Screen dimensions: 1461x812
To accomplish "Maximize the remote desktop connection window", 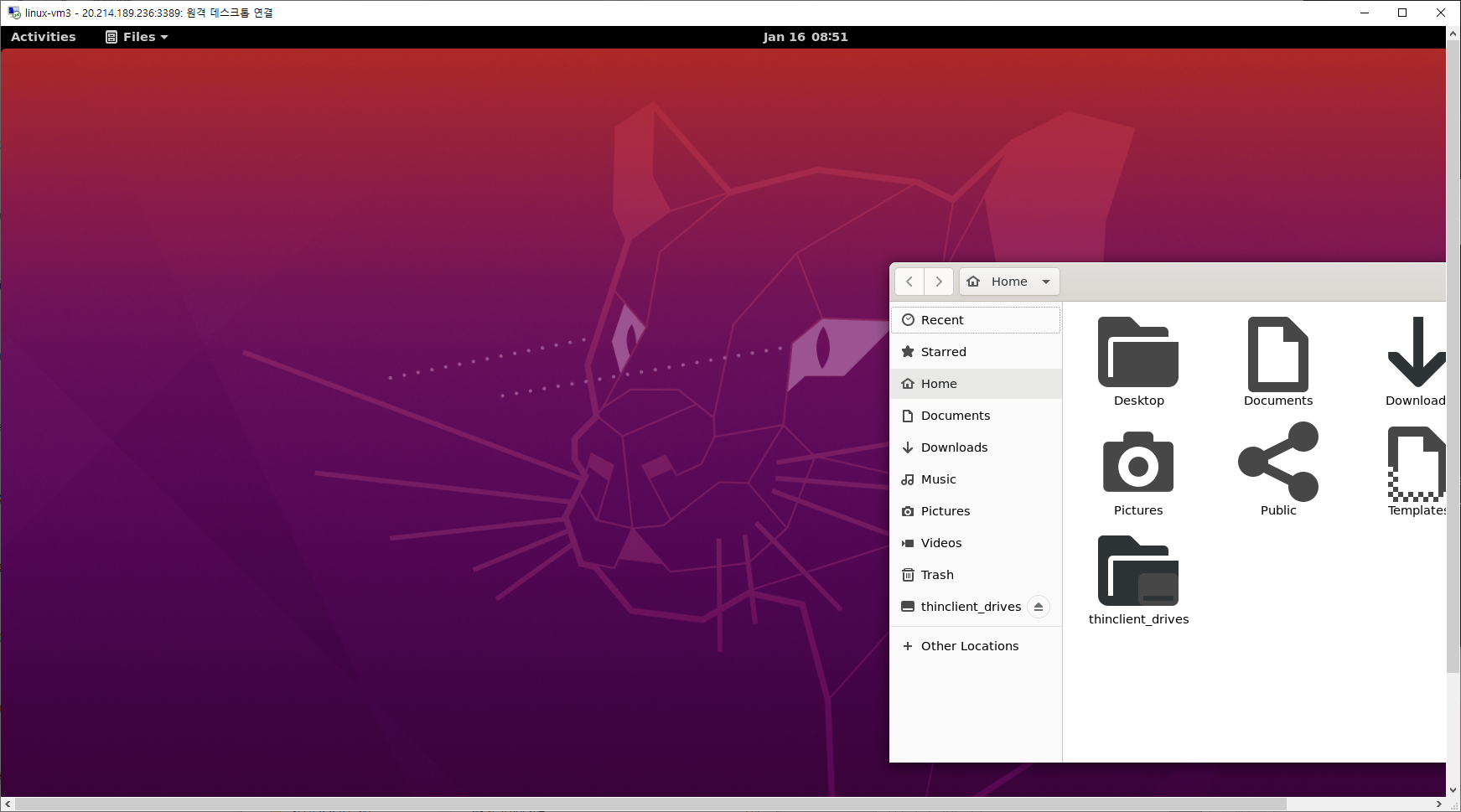I will [x=1402, y=13].
